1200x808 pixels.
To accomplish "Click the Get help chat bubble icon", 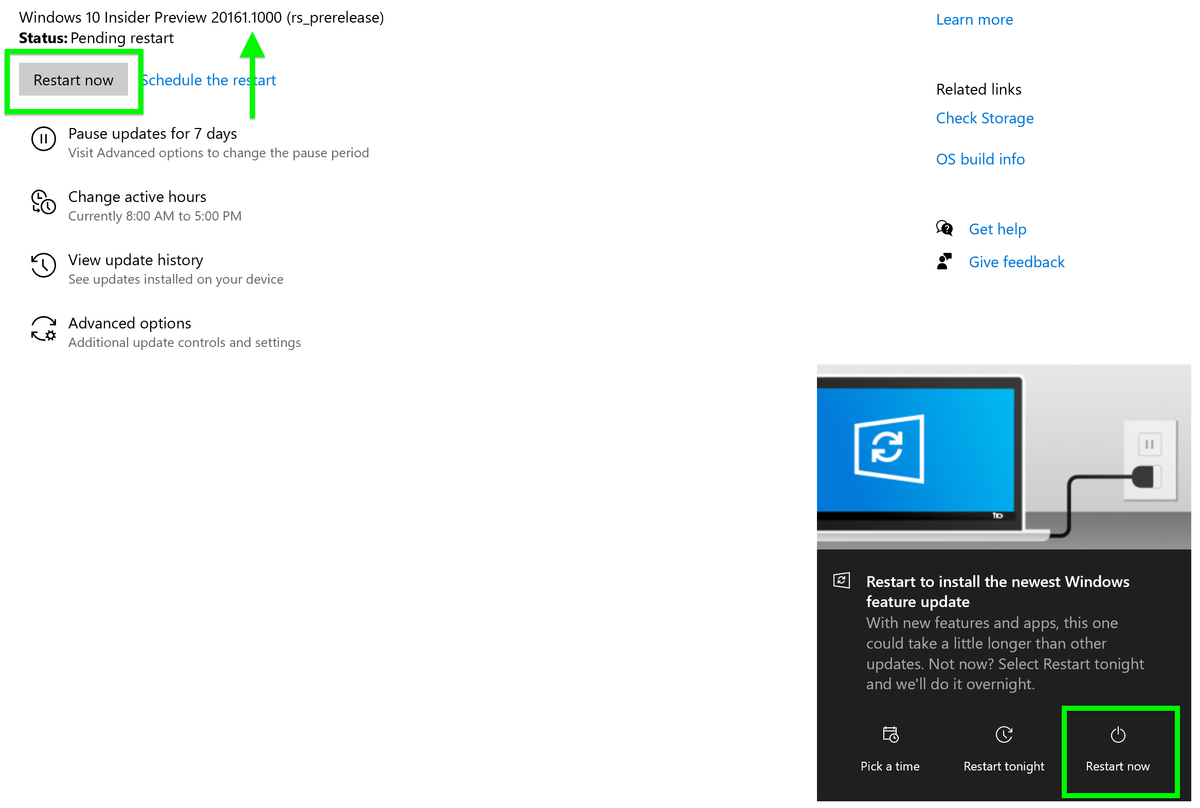I will point(944,228).
